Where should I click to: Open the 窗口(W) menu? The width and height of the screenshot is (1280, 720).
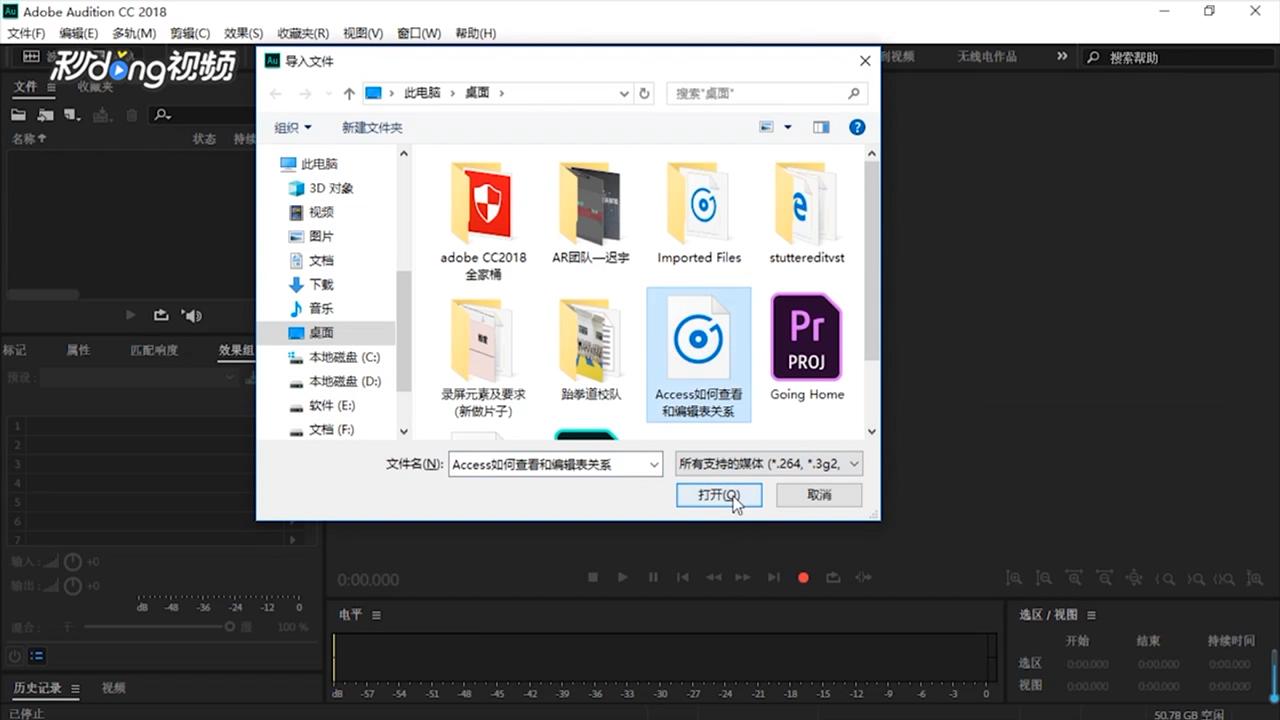[x=419, y=33]
